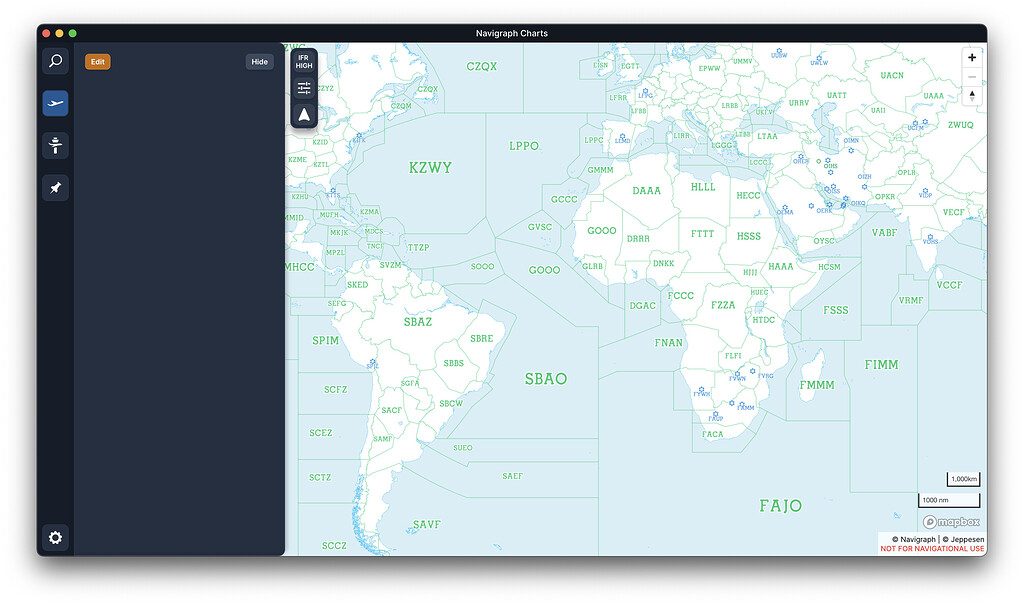Open settings via the gear icon
This screenshot has height=605, width=1024.
coord(55,538)
